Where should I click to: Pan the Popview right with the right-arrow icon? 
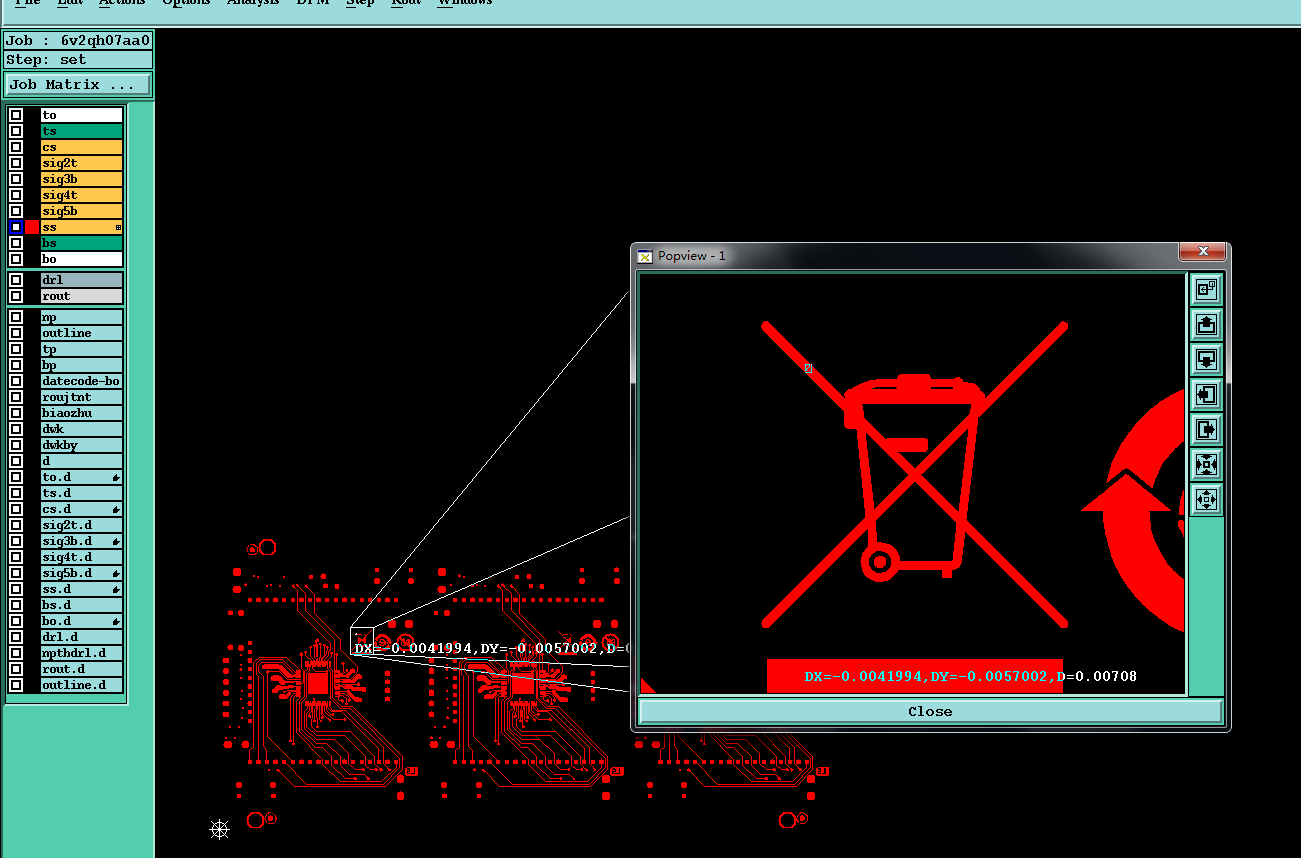[x=1206, y=429]
